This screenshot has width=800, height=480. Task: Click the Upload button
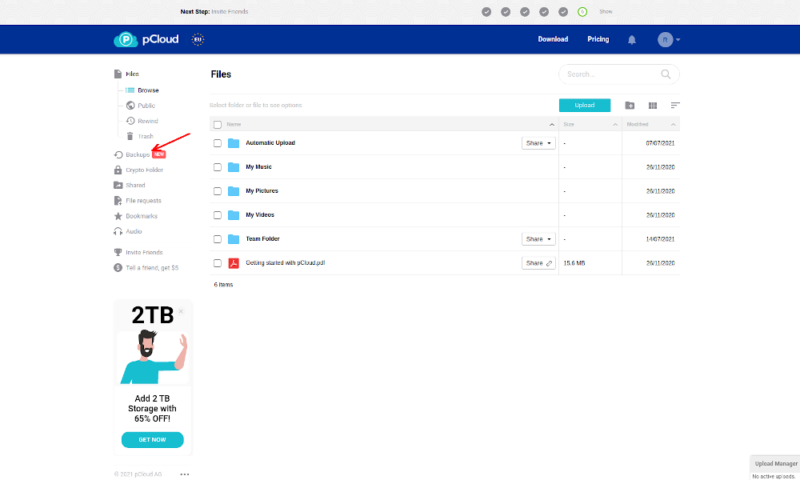[x=585, y=105]
